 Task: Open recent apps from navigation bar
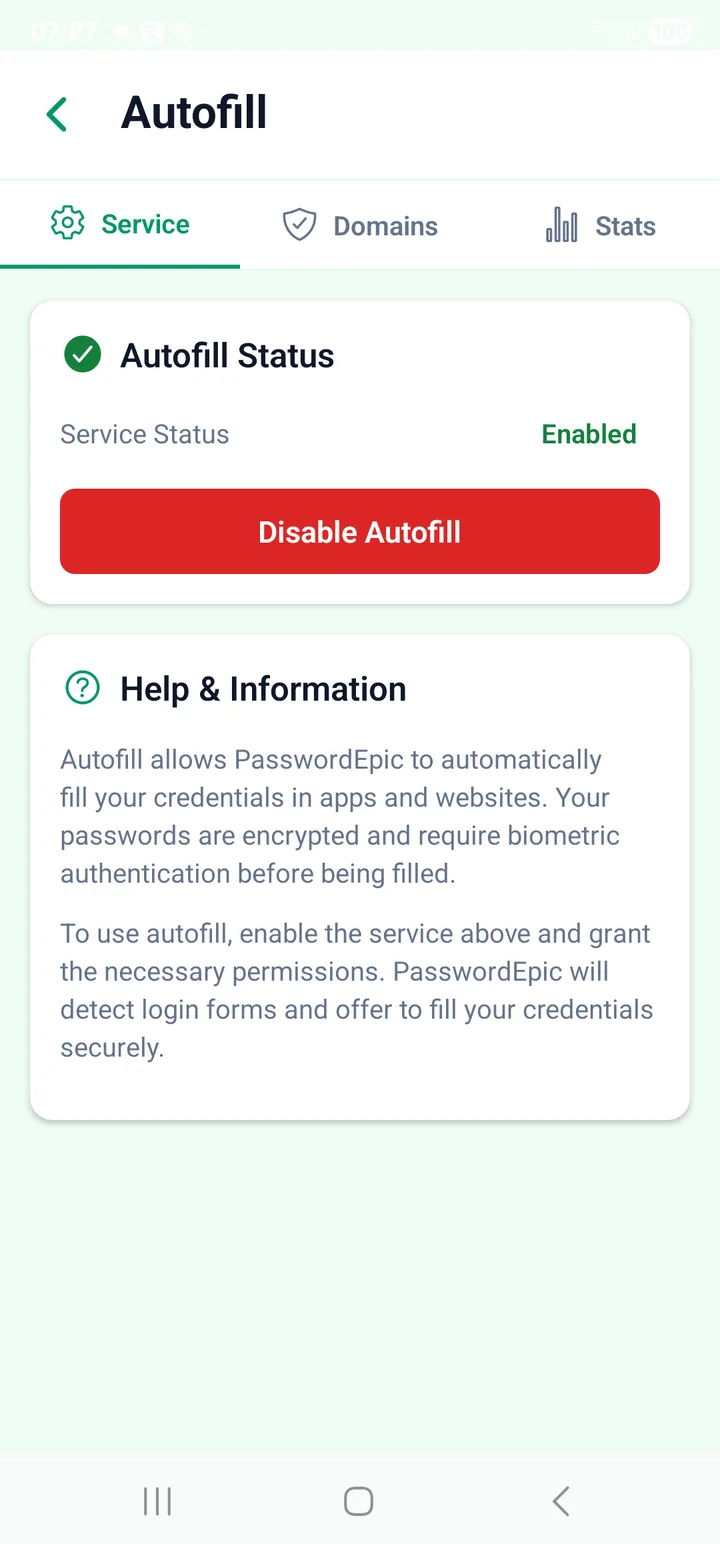coord(157,1501)
